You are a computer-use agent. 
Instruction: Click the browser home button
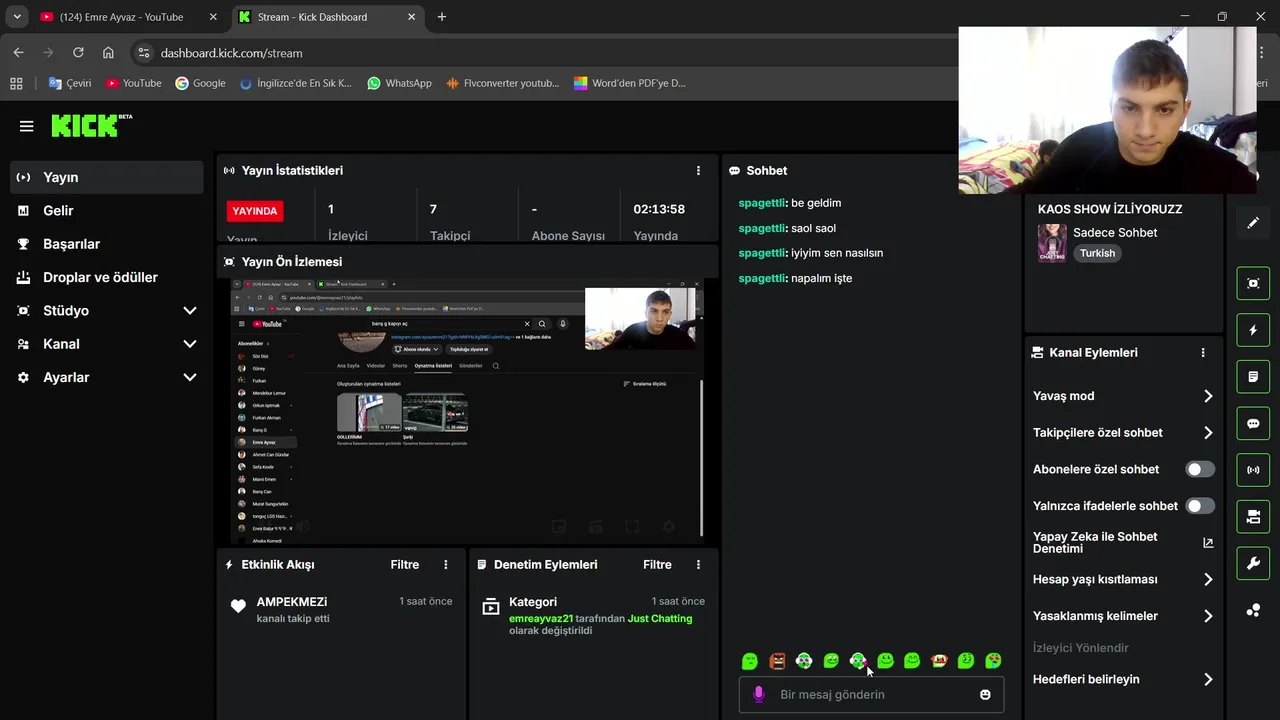108,53
